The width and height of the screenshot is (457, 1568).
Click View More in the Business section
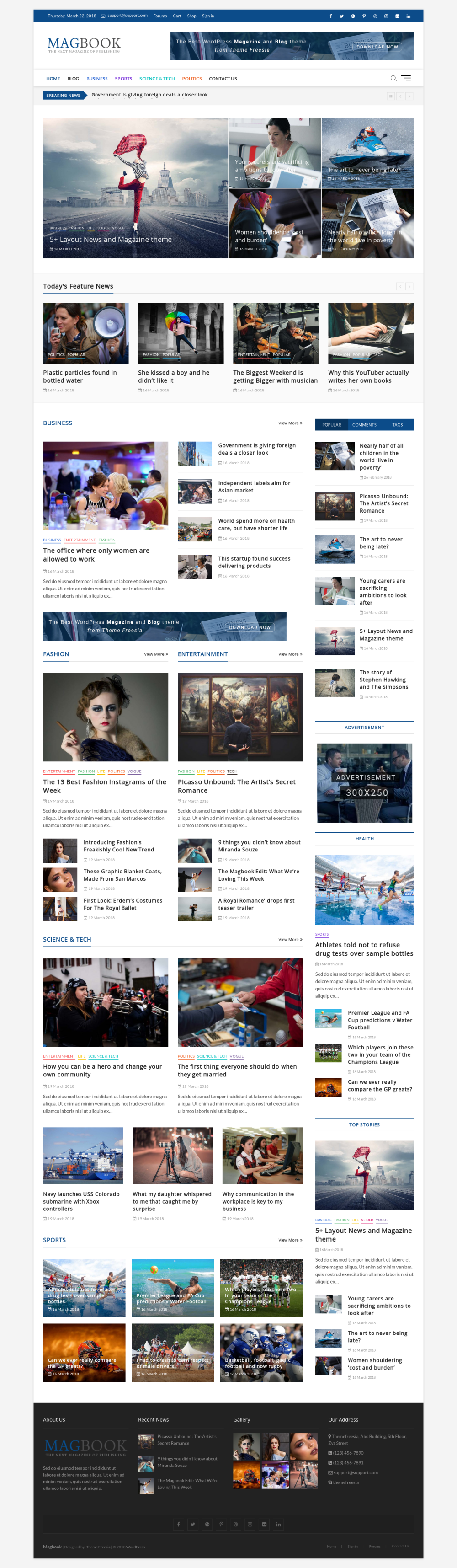(290, 423)
